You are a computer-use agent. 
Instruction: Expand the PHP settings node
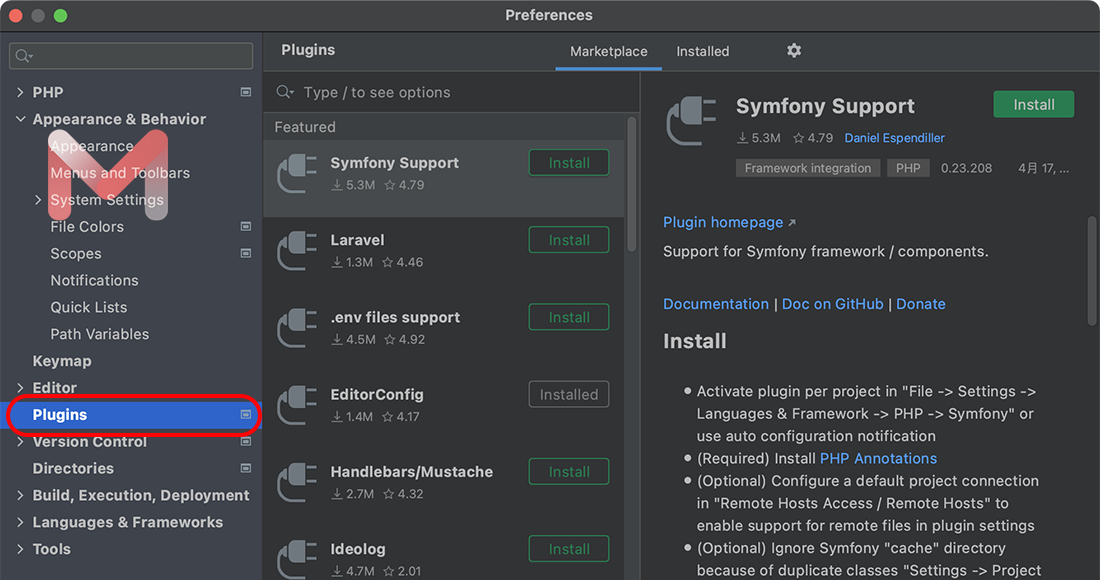tap(20, 92)
